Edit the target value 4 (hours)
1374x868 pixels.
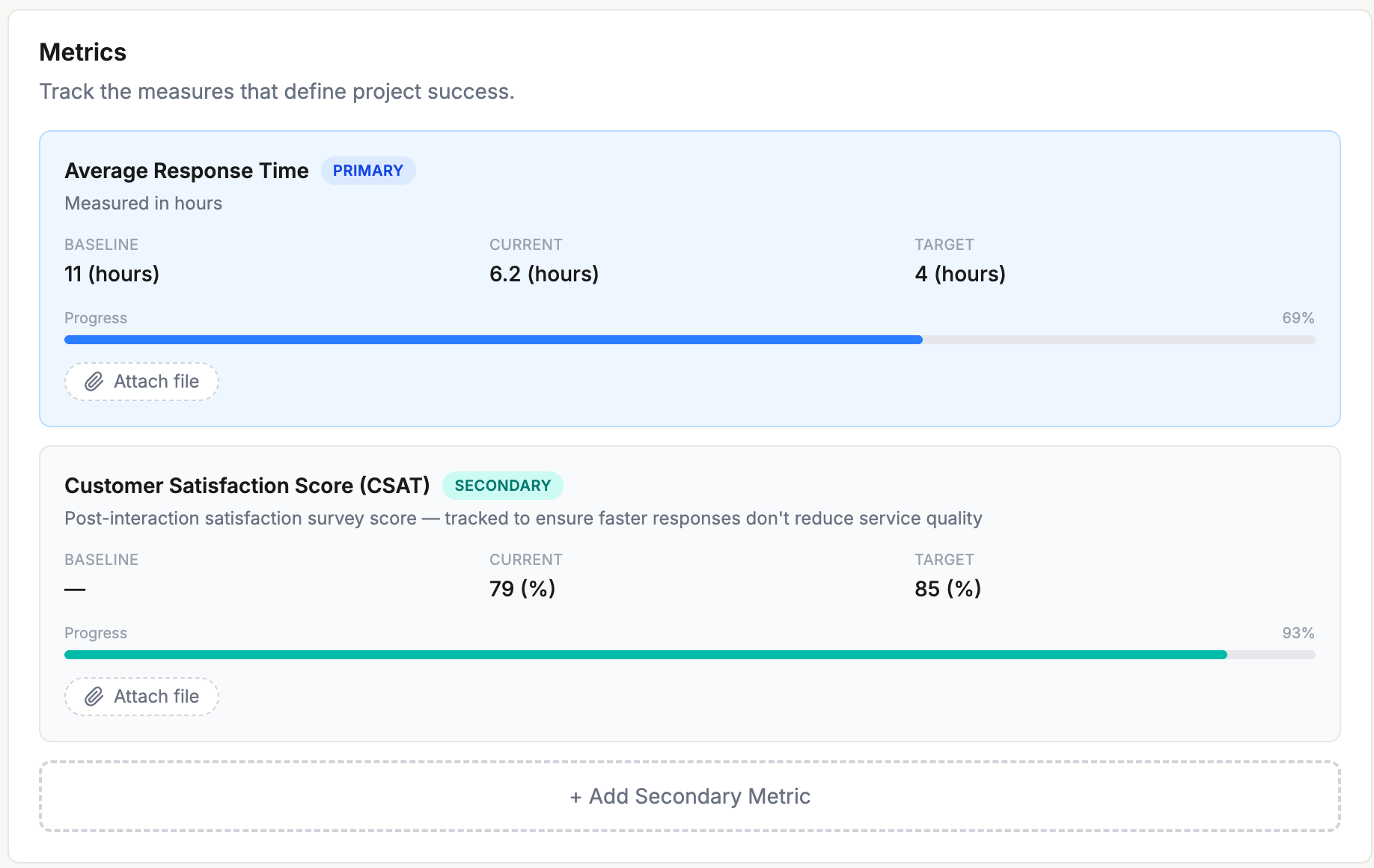[959, 274]
